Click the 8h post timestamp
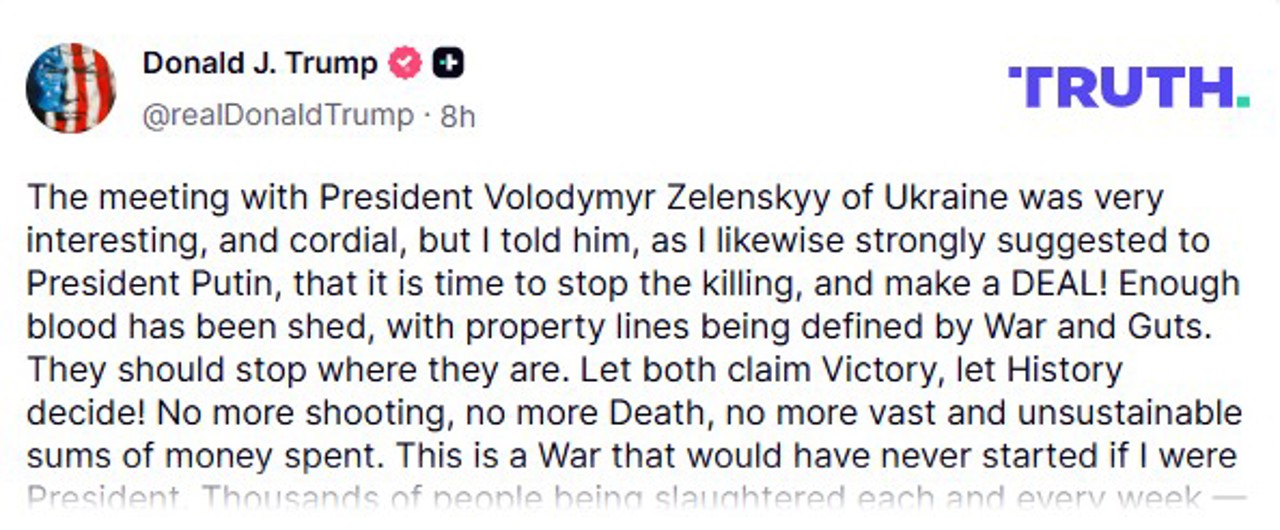This screenshot has width=1280, height=530. click(x=457, y=117)
